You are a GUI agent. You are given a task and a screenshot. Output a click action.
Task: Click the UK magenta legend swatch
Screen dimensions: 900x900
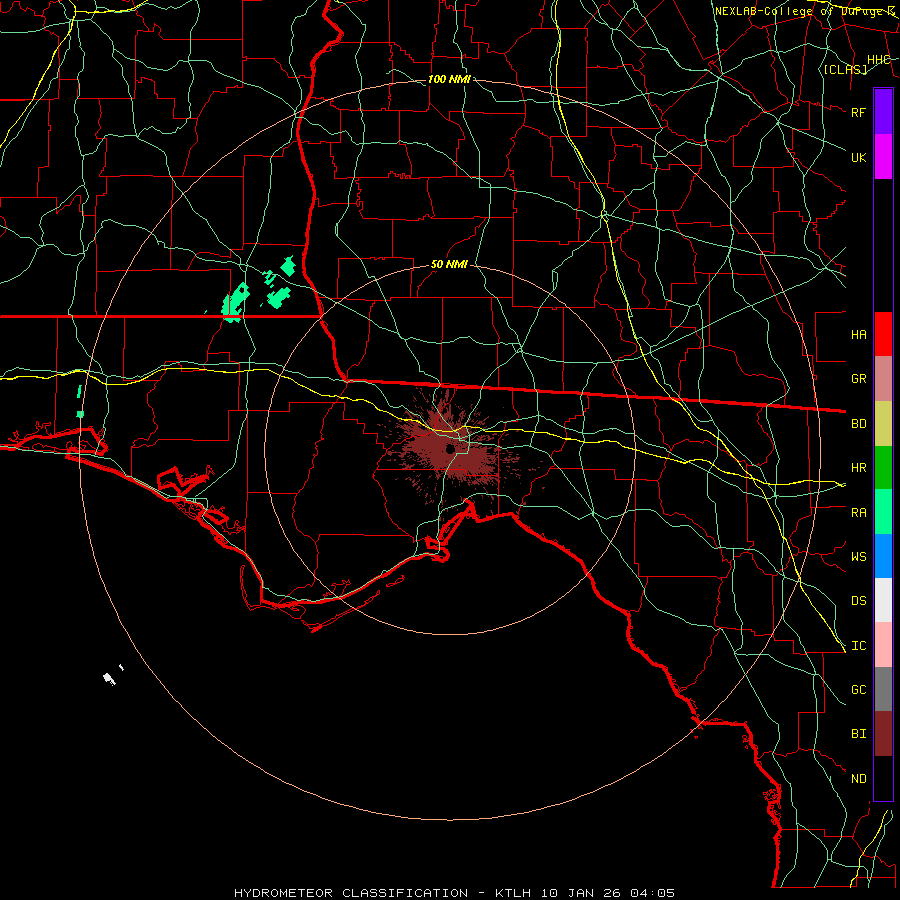(x=883, y=157)
